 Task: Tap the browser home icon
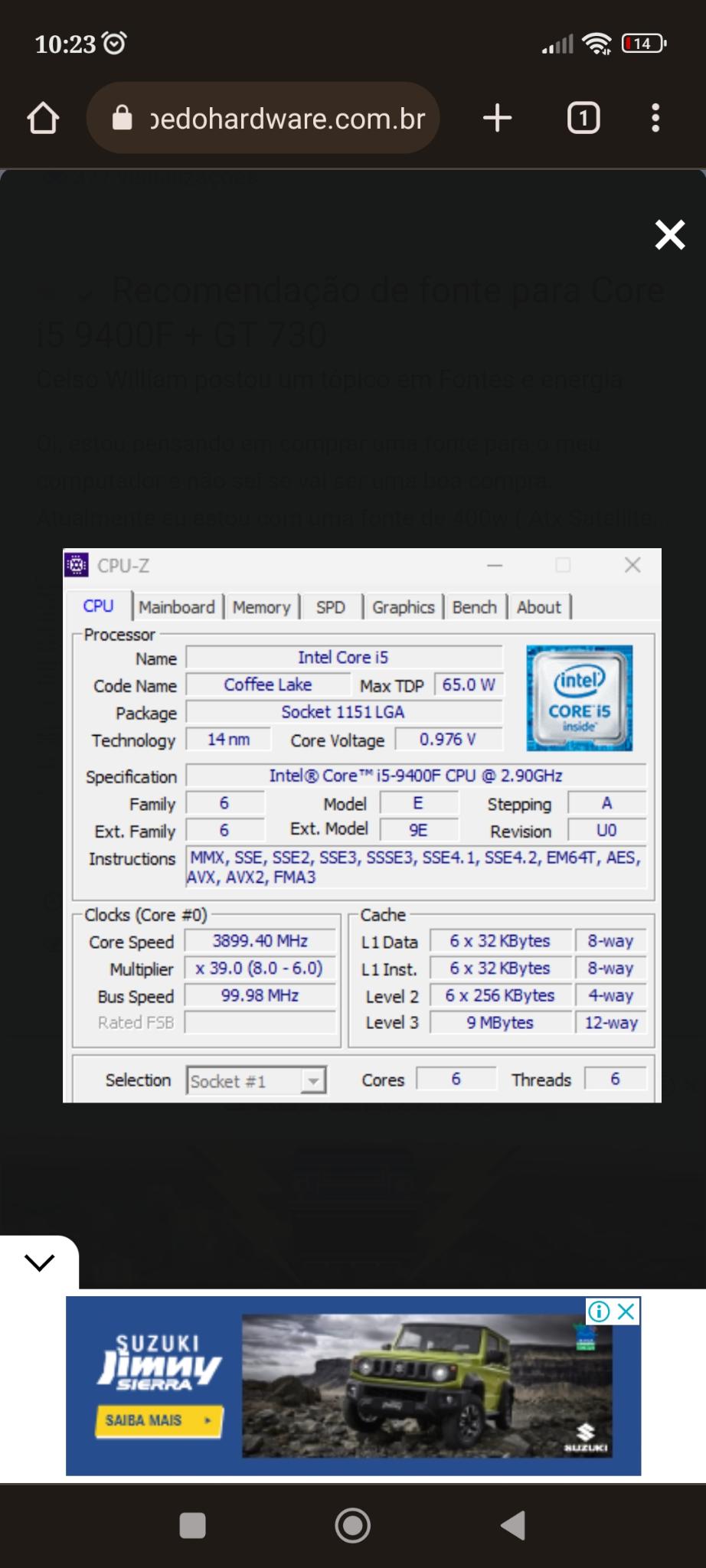click(43, 118)
